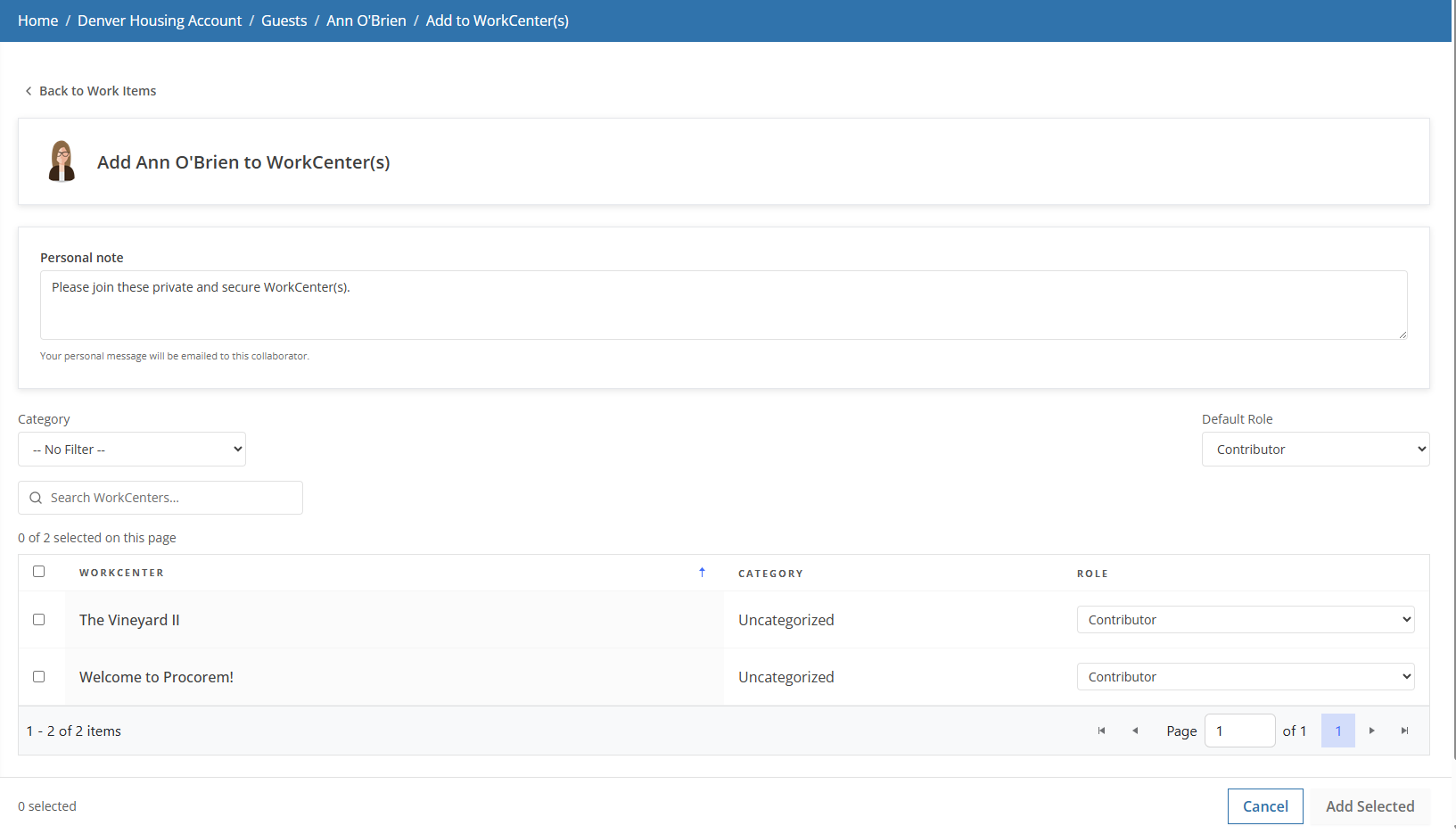Click Ann O'Brien's avatar image
The width and height of the screenshot is (1456, 834).
click(62, 161)
